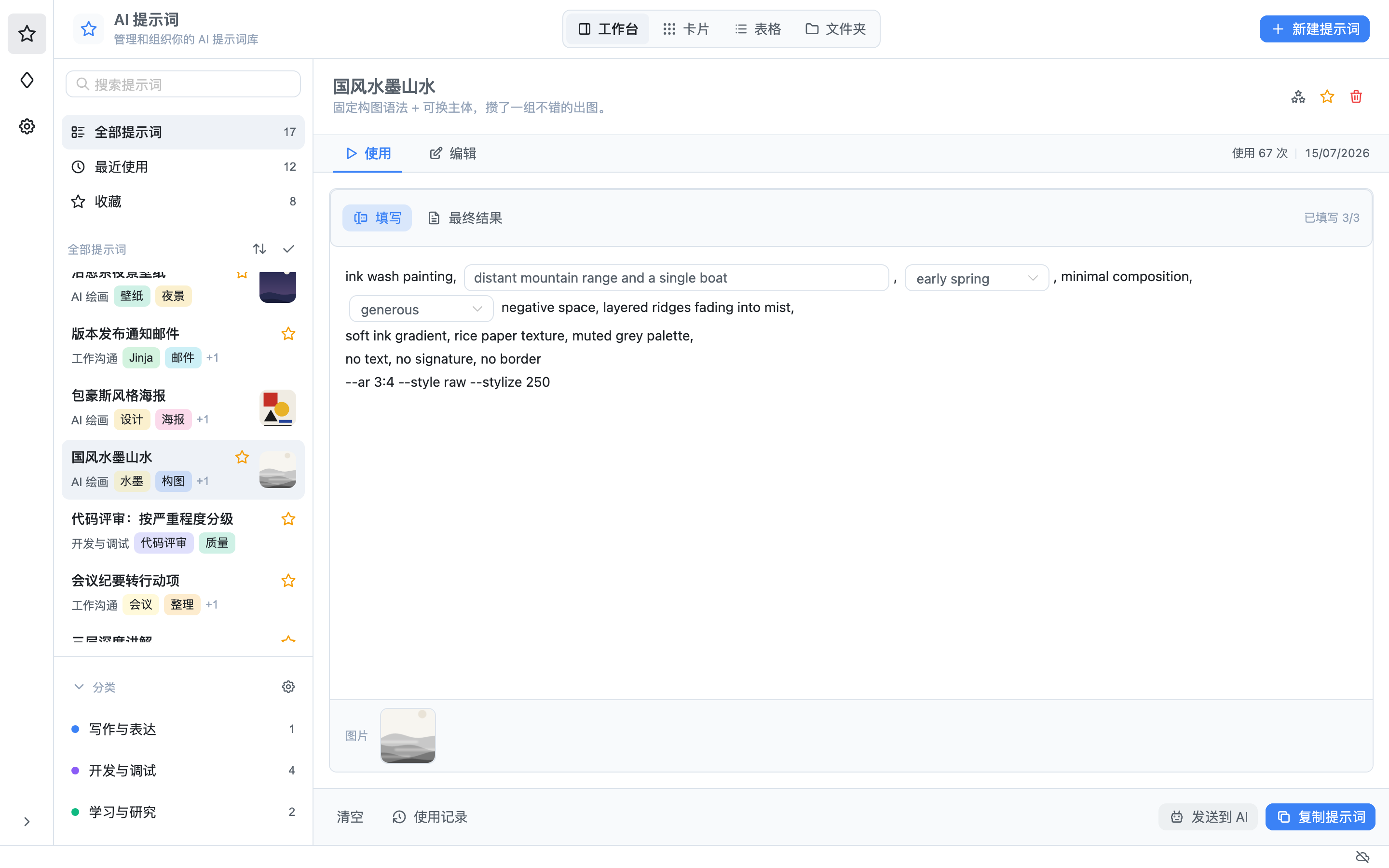Click the diamond icon in left rail
Screen dimensions: 1389x868
[x=27, y=81]
